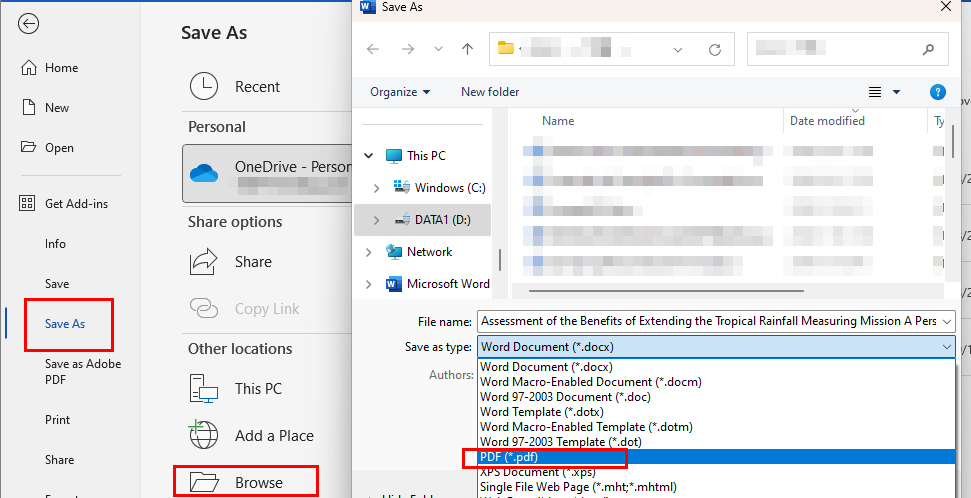This screenshot has height=498, width=971.
Task: Collapse This PC tree node
Action: pyautogui.click(x=369, y=155)
